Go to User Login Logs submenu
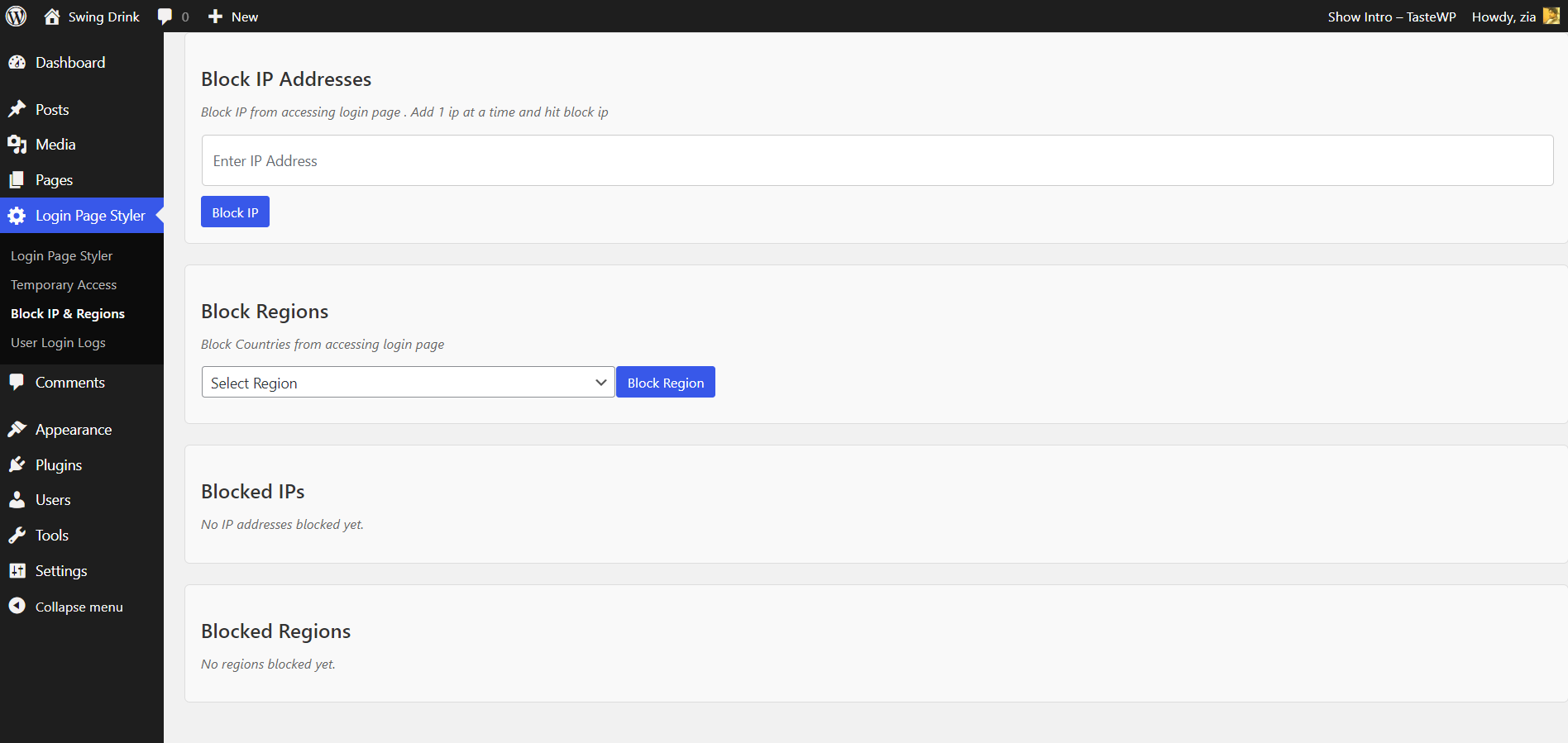The width and height of the screenshot is (1568, 743). pyautogui.click(x=58, y=343)
